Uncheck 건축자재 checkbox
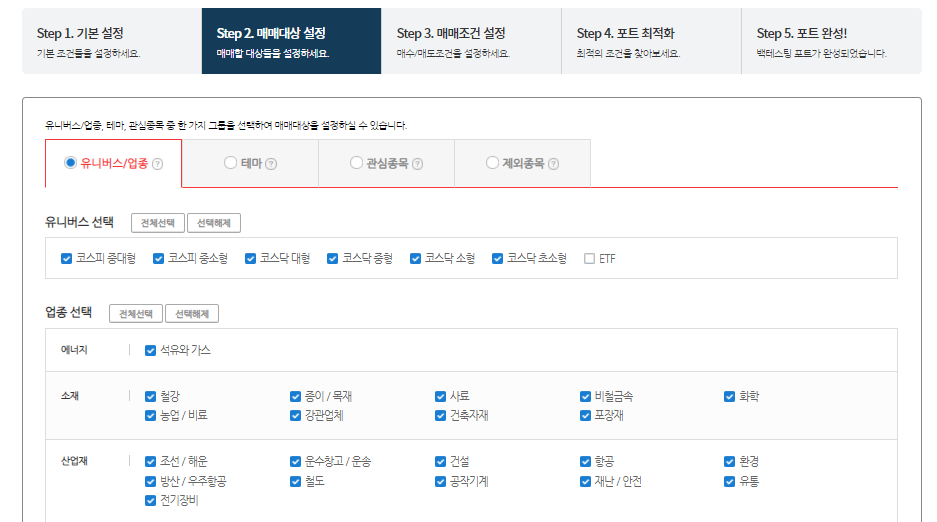The width and height of the screenshot is (937, 522). (x=440, y=416)
